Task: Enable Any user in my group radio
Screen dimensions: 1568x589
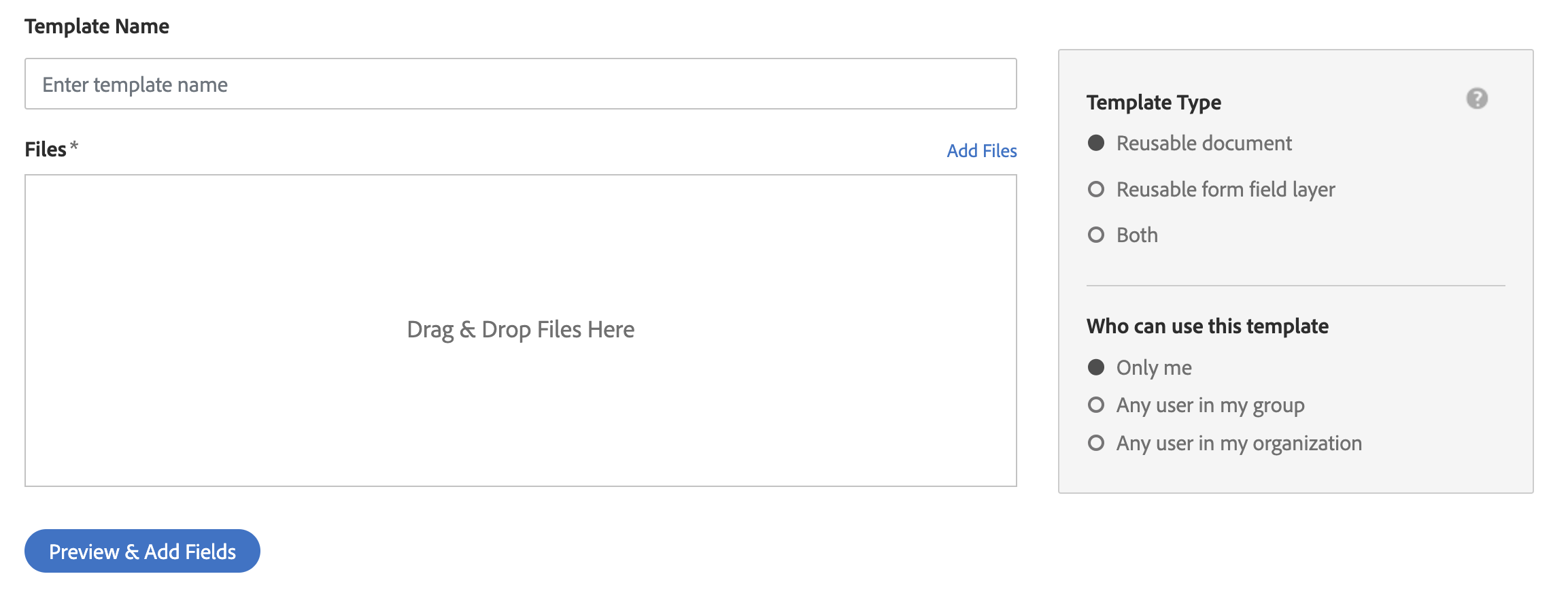Action: [1095, 405]
